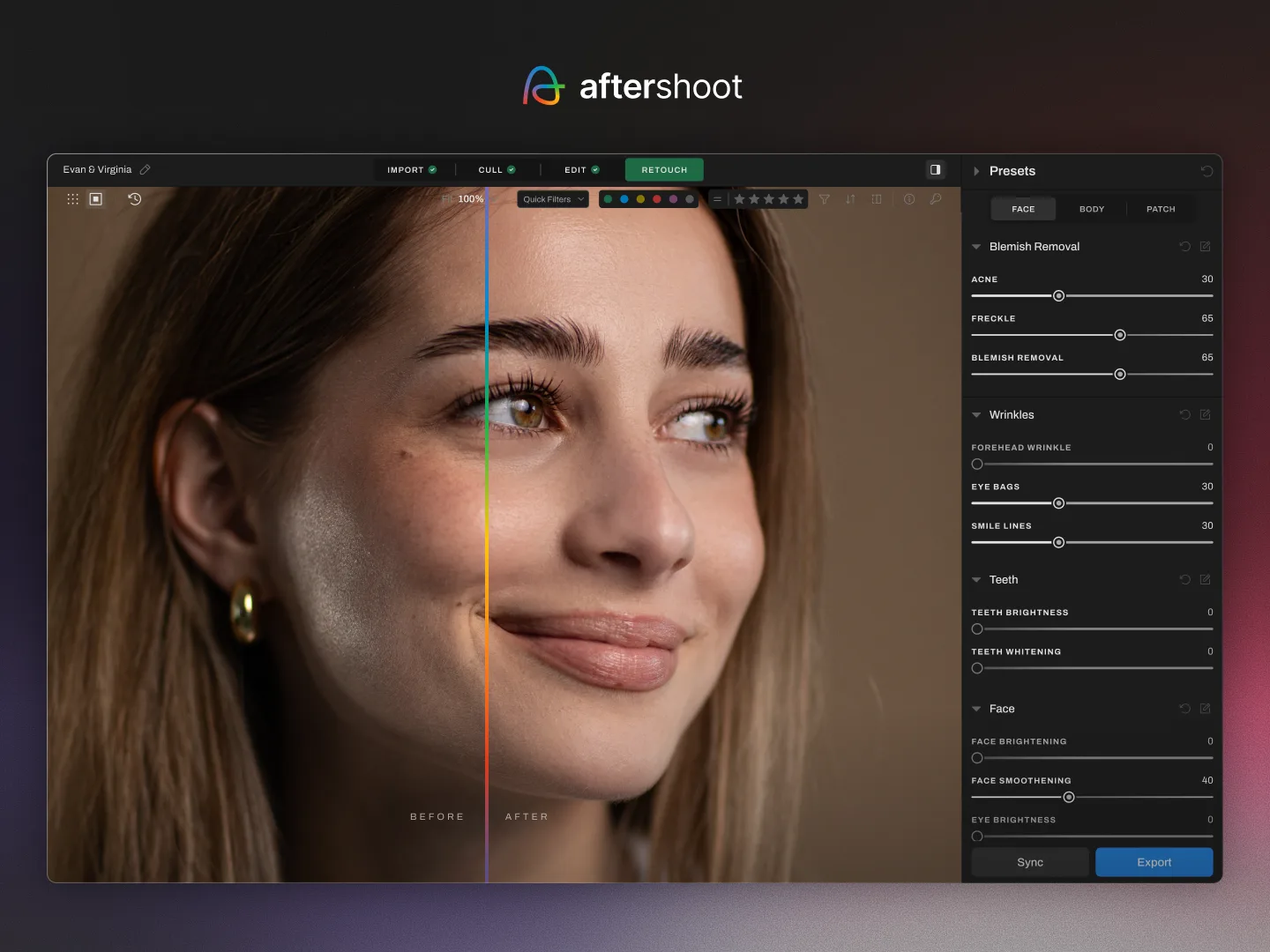Open the filter funnel icon
The height and width of the screenshot is (952, 1270).
click(824, 199)
